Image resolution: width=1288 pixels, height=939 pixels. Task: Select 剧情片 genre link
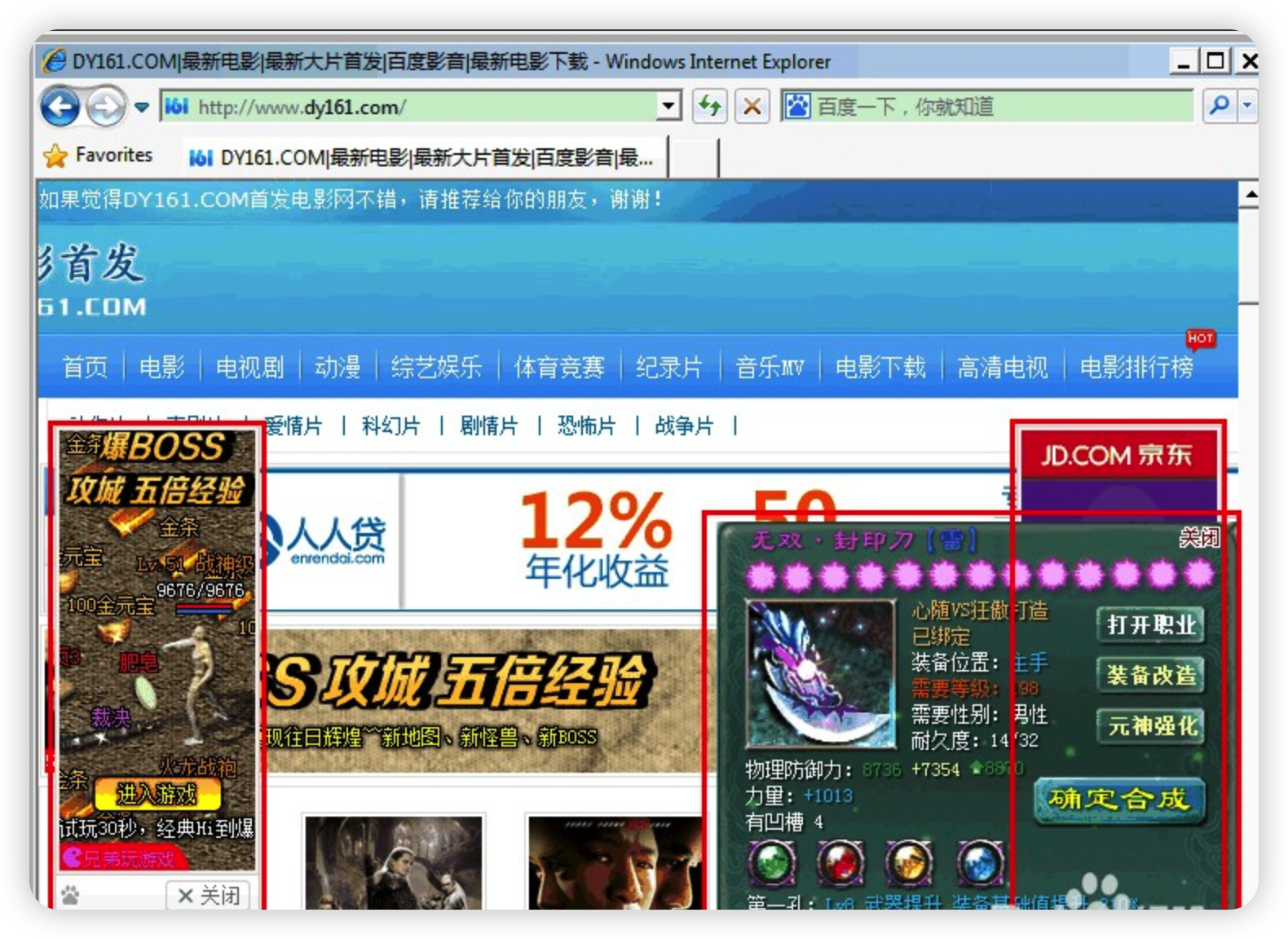pos(489,425)
